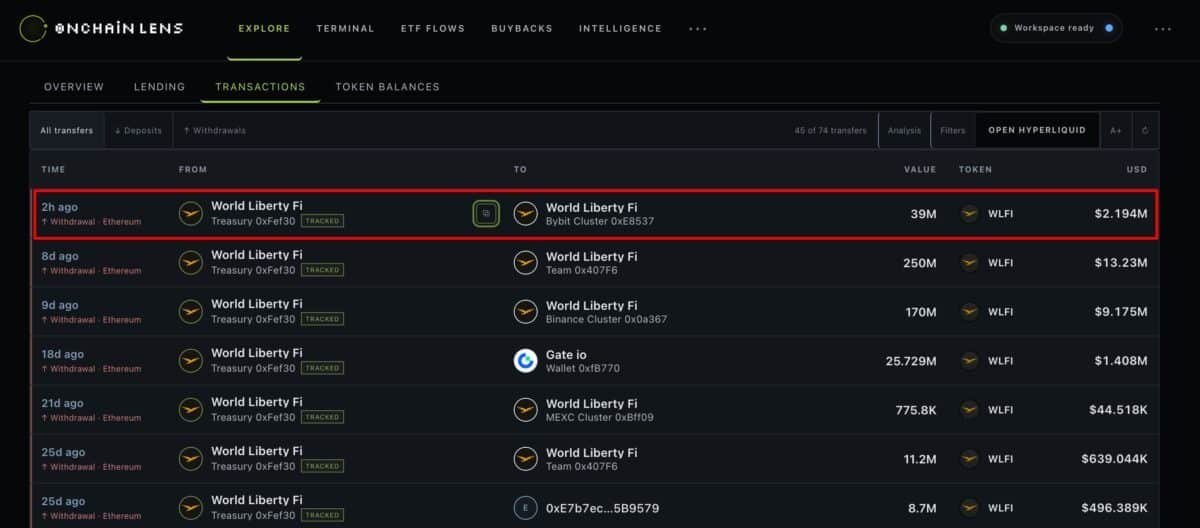Expand the three-dot navigation overflow menu
This screenshot has height=528, width=1200.
[x=698, y=29]
